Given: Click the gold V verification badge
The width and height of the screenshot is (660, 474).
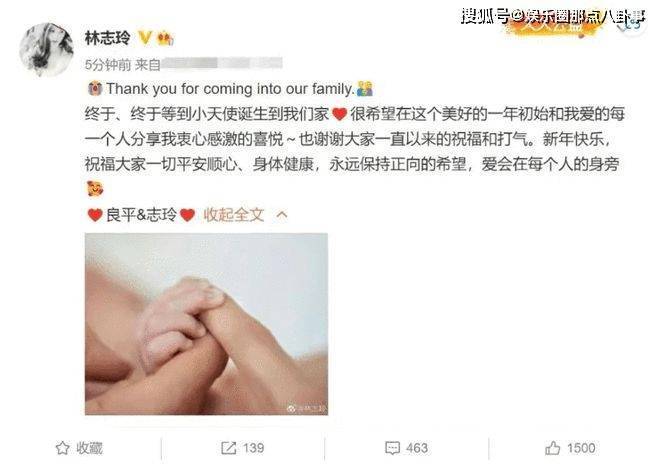Looking at the screenshot, I should click(x=145, y=38).
